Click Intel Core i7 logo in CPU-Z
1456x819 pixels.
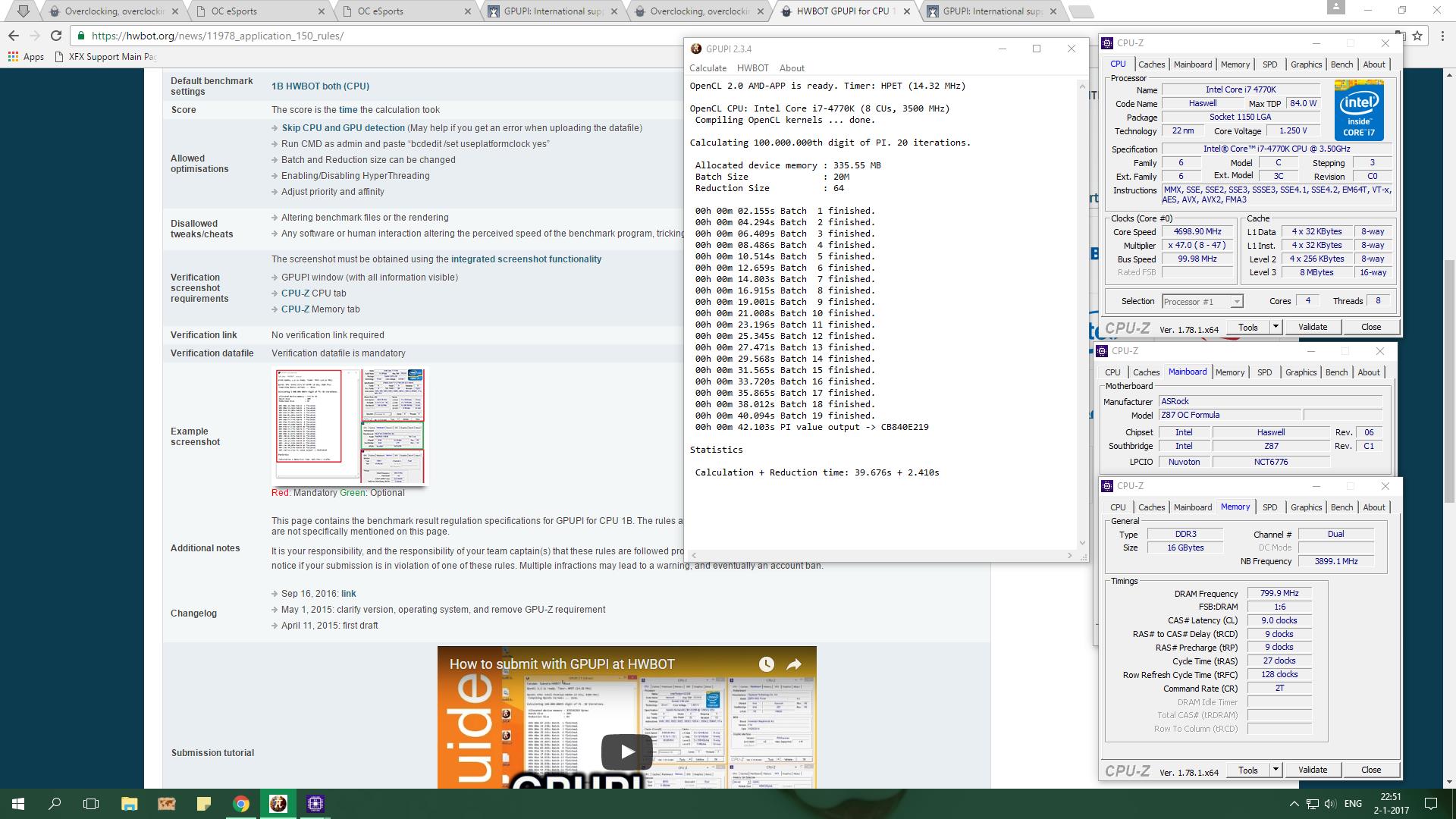coord(1359,110)
